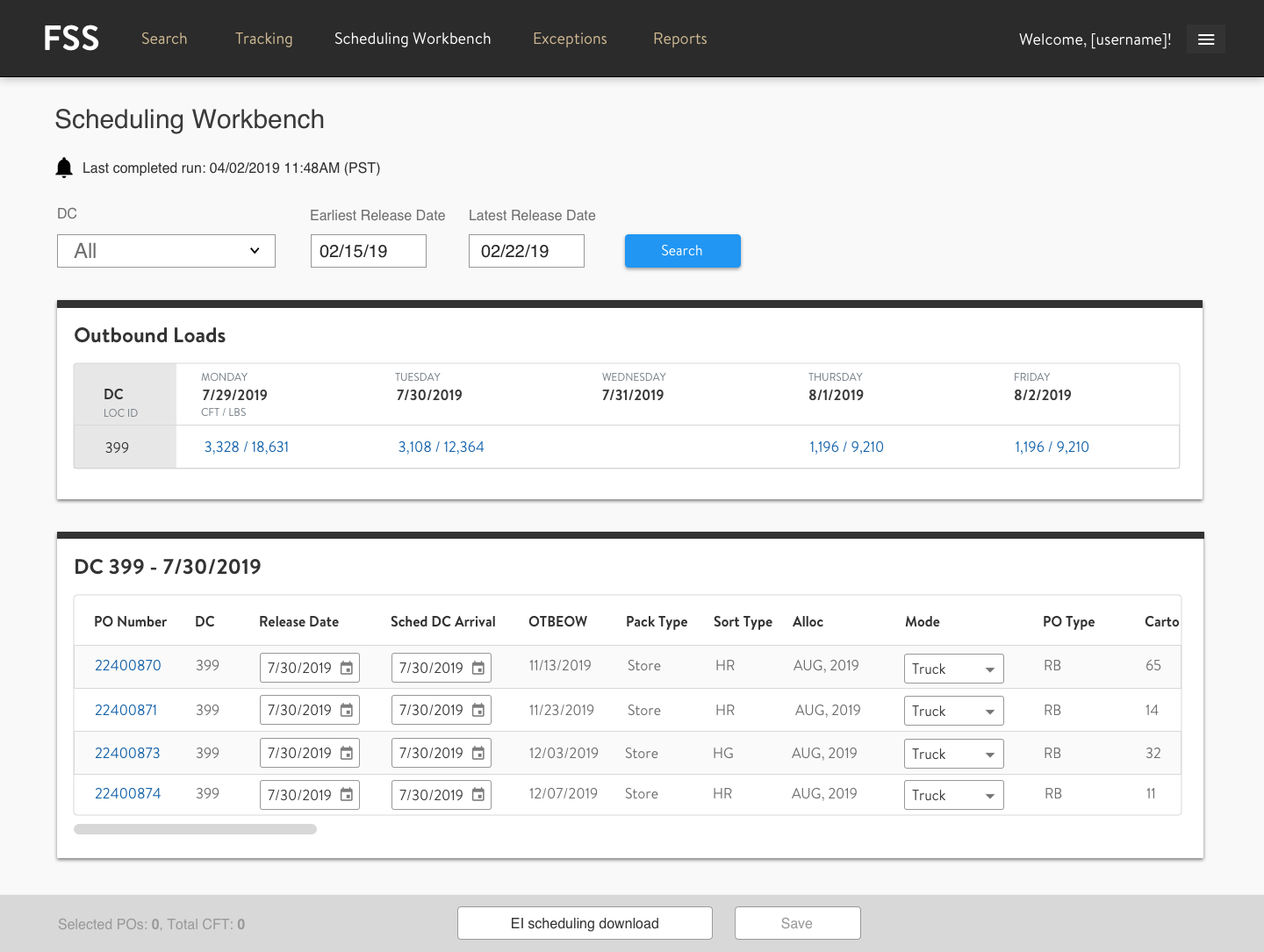The image size is (1264, 952).
Task: Open Sched DC Arrival calendar for PO 22400874
Action: click(478, 795)
